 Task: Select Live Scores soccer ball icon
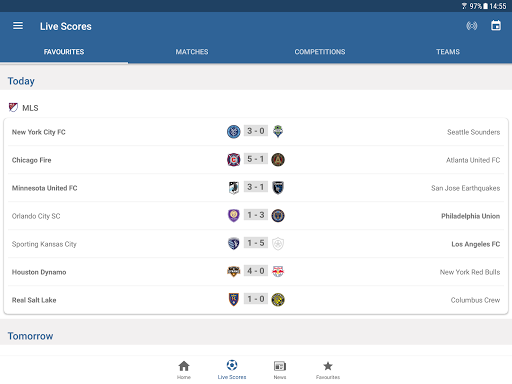(232, 365)
